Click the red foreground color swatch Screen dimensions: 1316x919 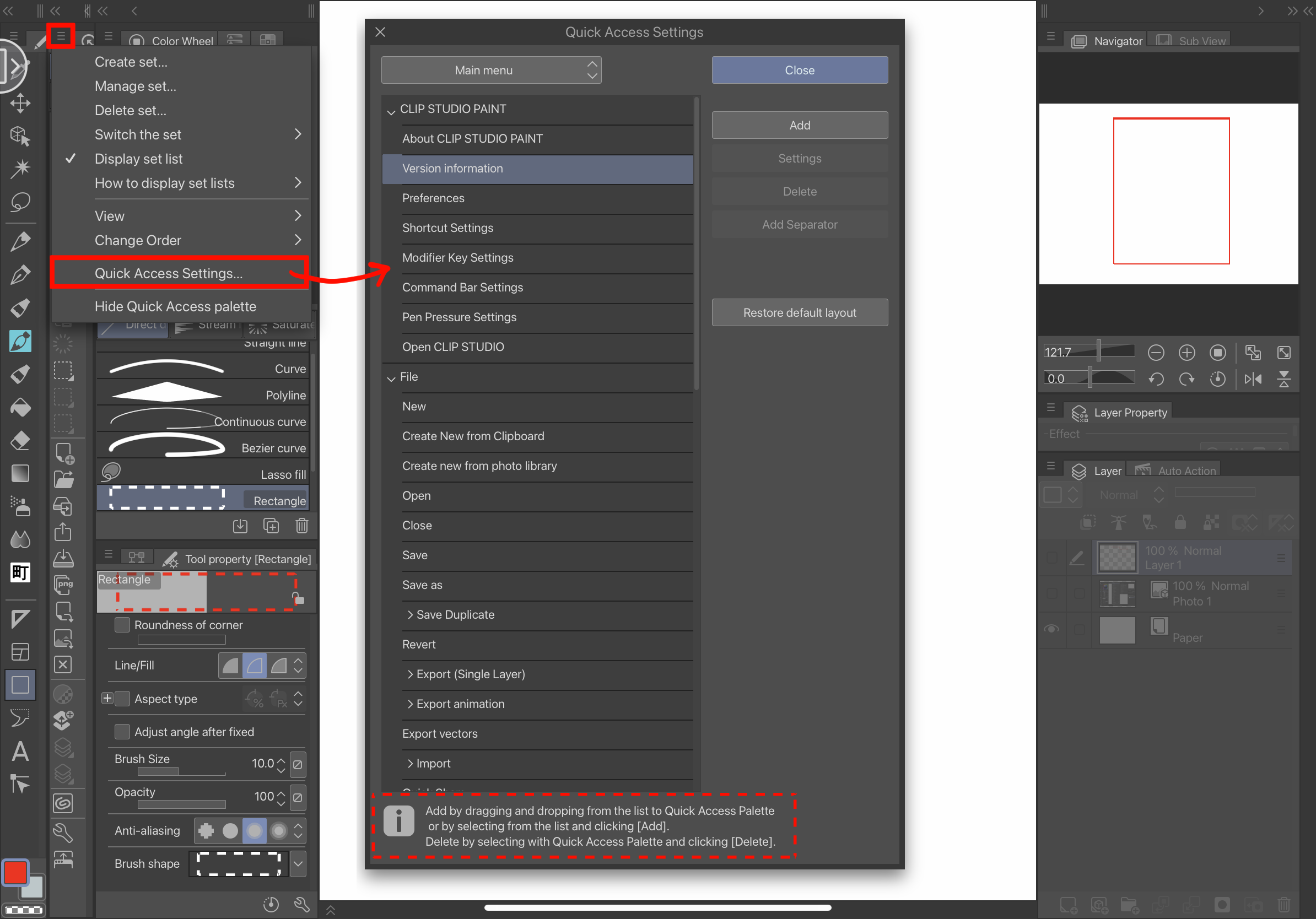click(x=15, y=873)
